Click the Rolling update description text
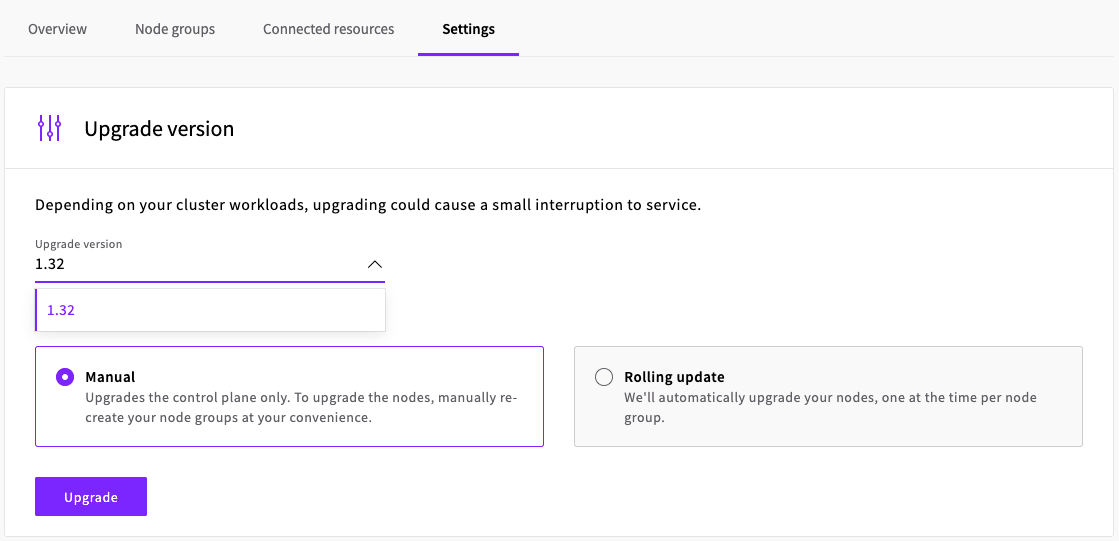 [831, 408]
